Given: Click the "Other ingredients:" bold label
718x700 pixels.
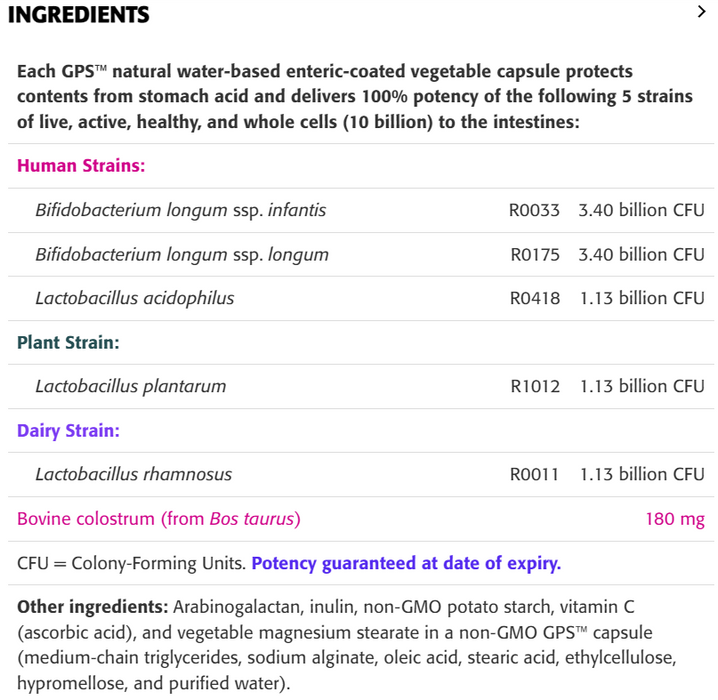Looking at the screenshot, I should coord(92,607).
